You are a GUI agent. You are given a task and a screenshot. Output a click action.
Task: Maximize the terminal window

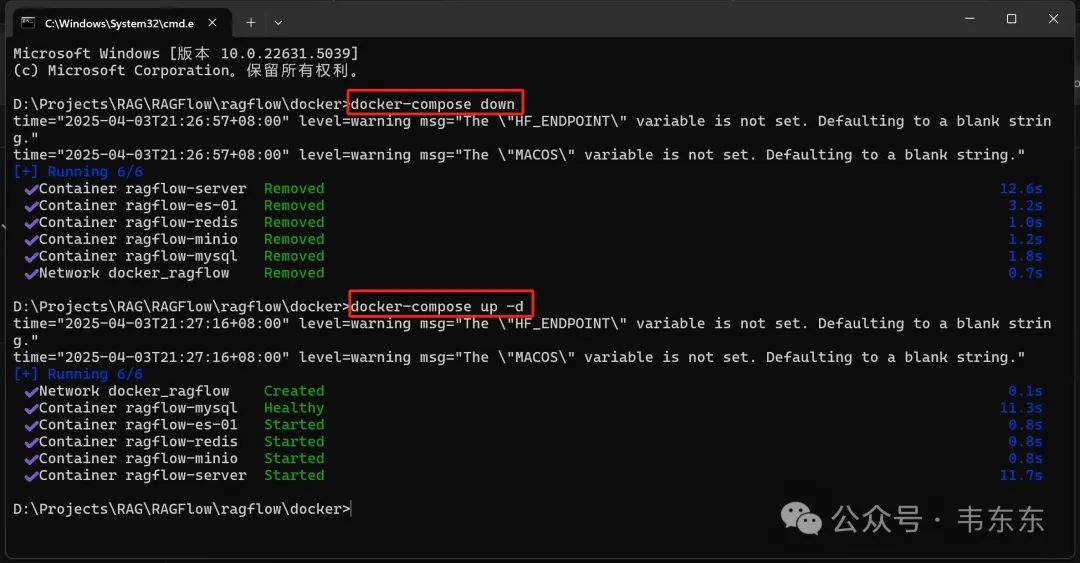point(1011,19)
